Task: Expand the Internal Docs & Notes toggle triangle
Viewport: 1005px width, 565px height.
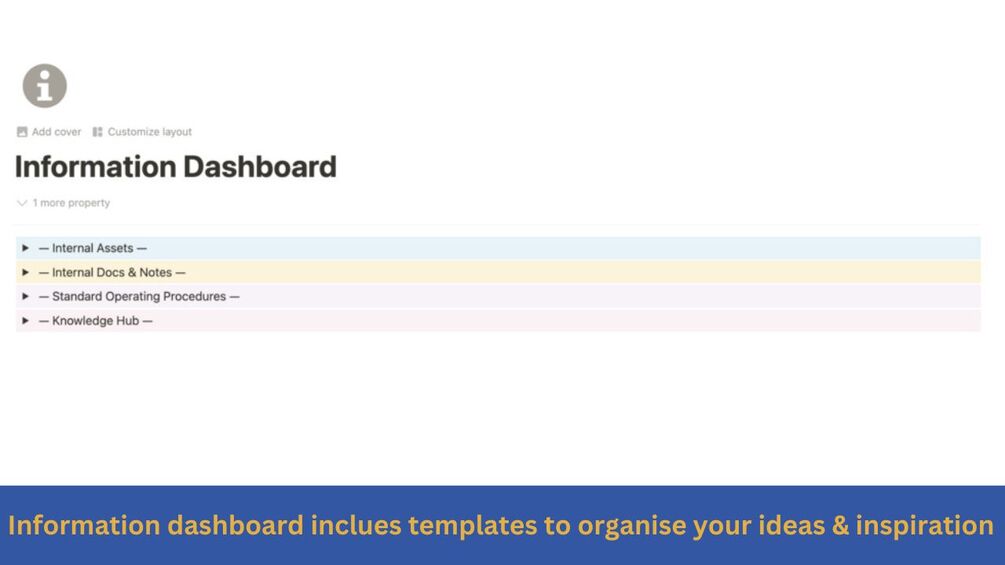Action: coord(26,272)
